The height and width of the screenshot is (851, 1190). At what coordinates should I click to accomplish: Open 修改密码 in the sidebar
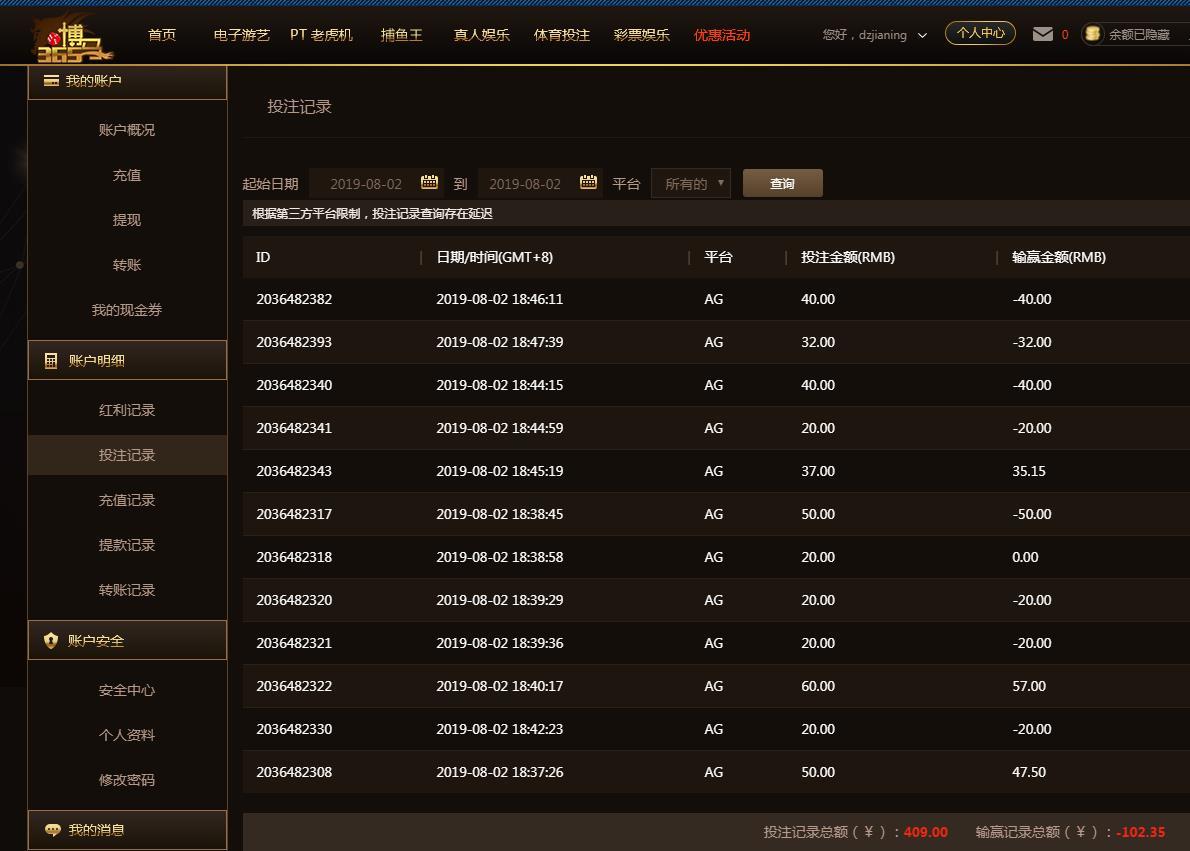tap(127, 780)
